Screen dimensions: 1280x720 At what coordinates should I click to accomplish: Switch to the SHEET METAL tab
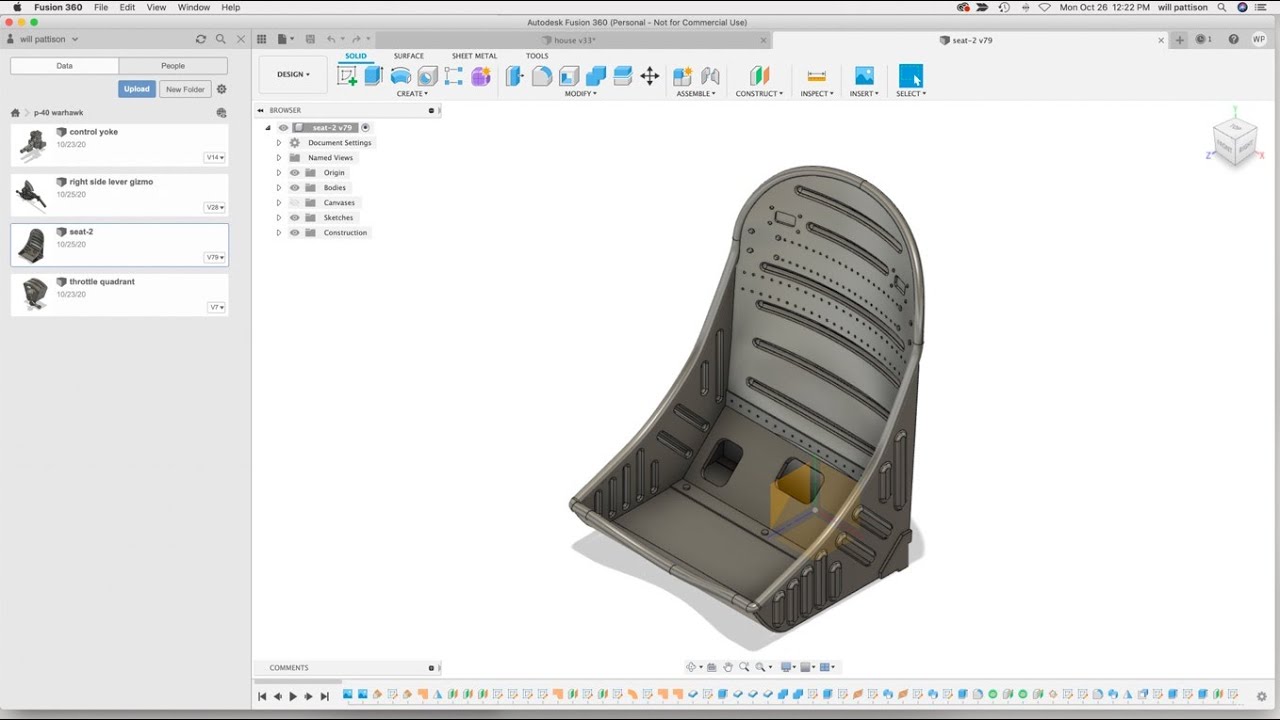click(474, 56)
